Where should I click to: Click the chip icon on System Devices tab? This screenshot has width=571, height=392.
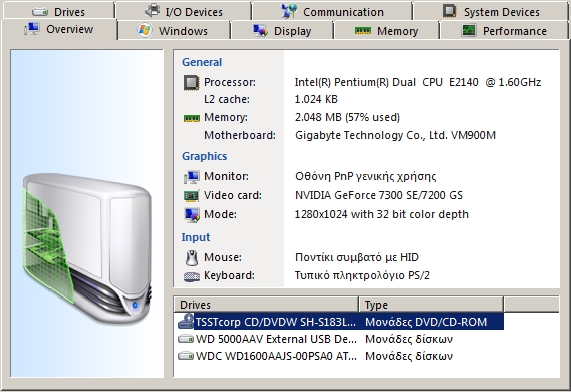450,11
